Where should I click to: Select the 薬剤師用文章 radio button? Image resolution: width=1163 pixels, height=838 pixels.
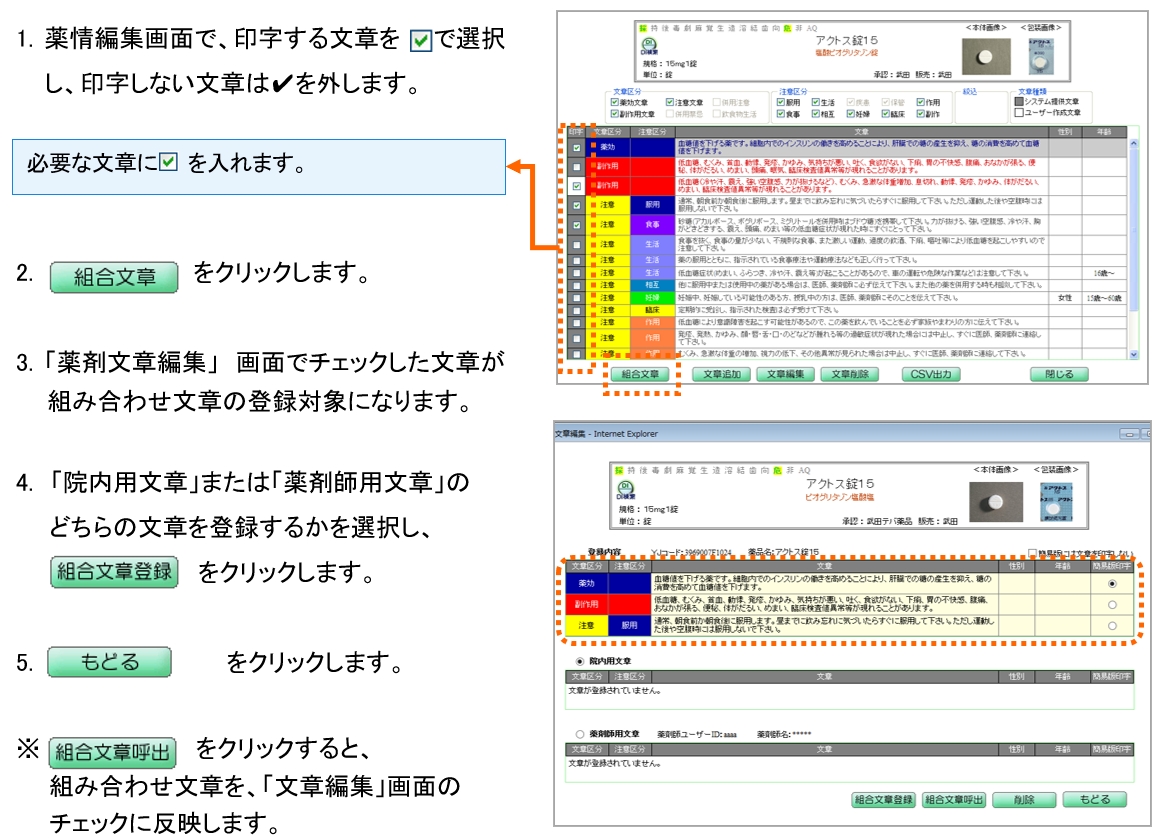click(x=581, y=733)
